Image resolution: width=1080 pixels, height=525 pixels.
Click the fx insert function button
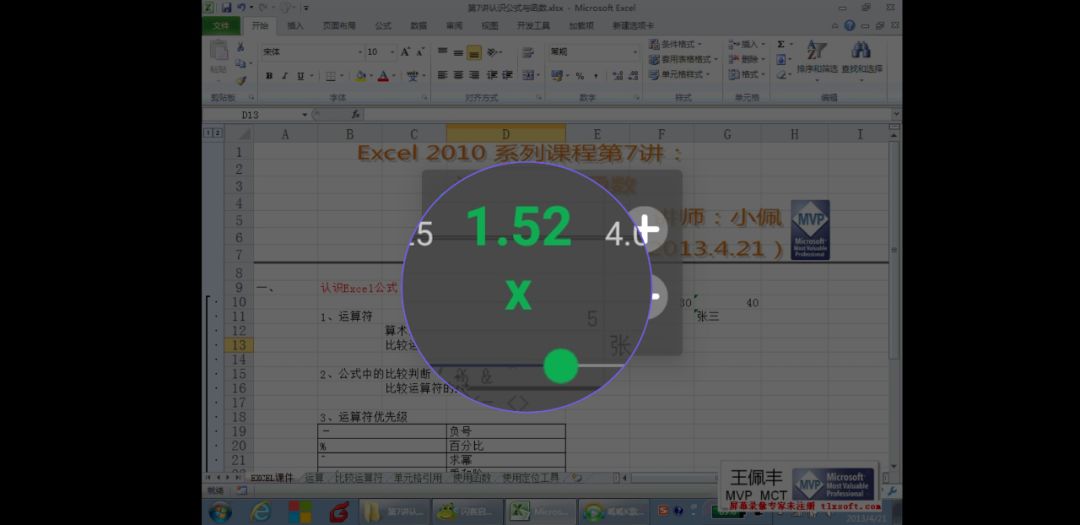pyautogui.click(x=355, y=114)
